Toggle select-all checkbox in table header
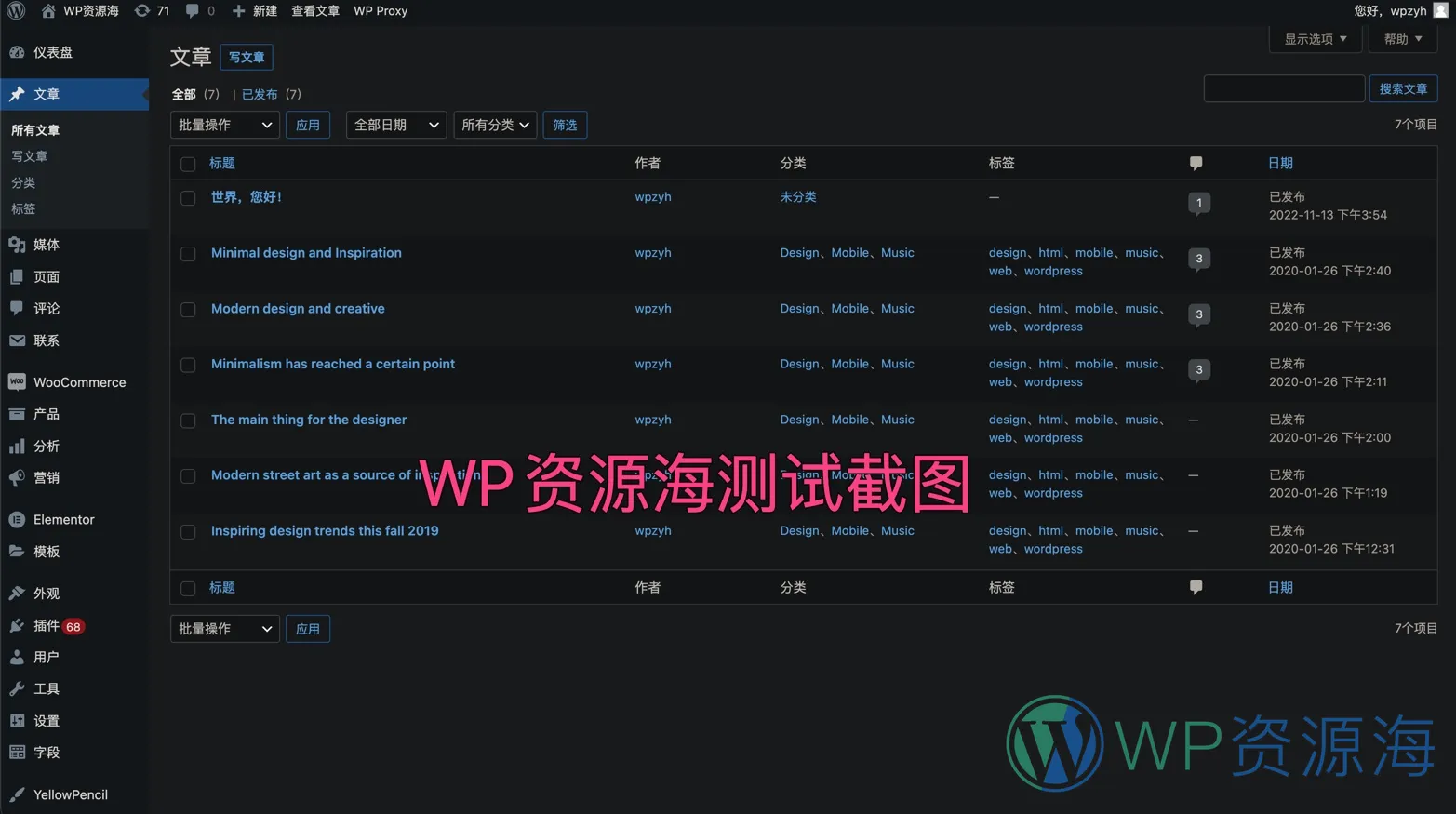 pos(188,164)
